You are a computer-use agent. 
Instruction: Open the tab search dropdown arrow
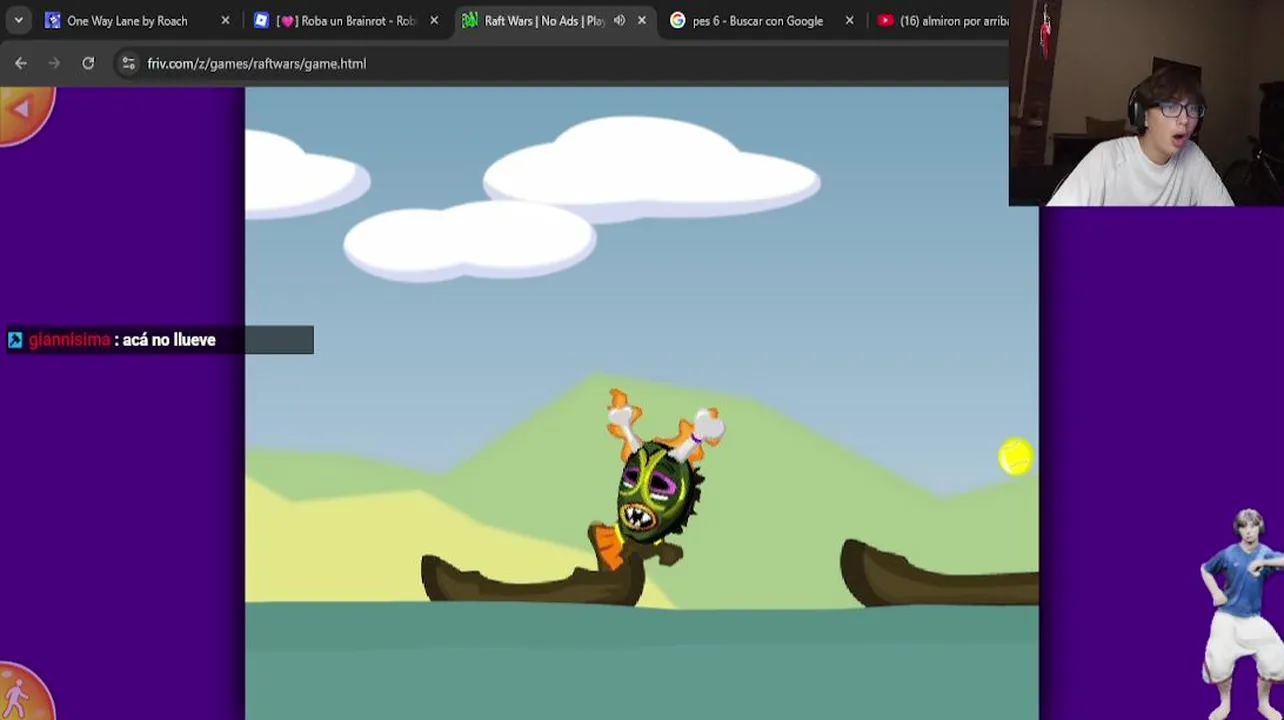point(18,20)
